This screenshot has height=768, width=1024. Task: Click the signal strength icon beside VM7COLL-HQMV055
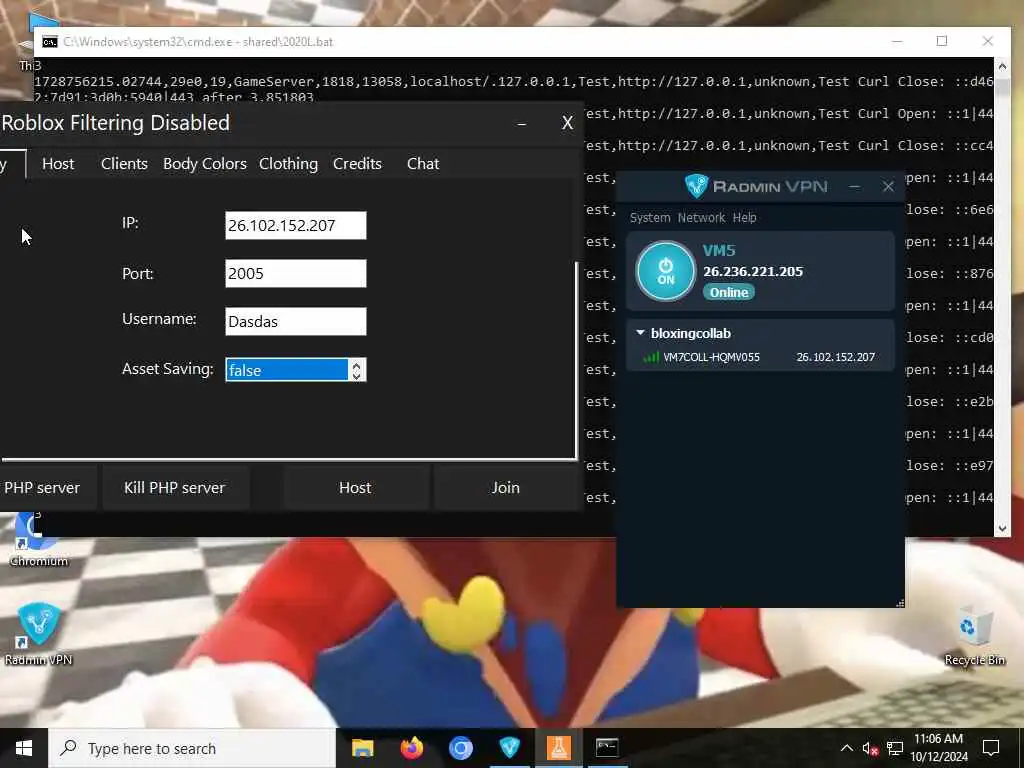point(650,357)
